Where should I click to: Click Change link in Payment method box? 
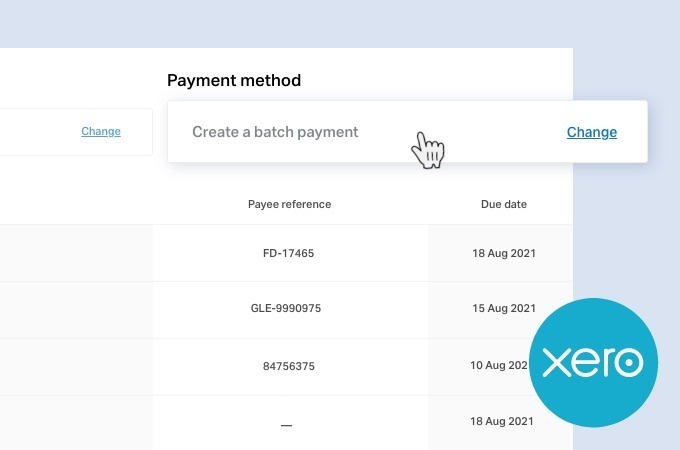click(x=592, y=132)
